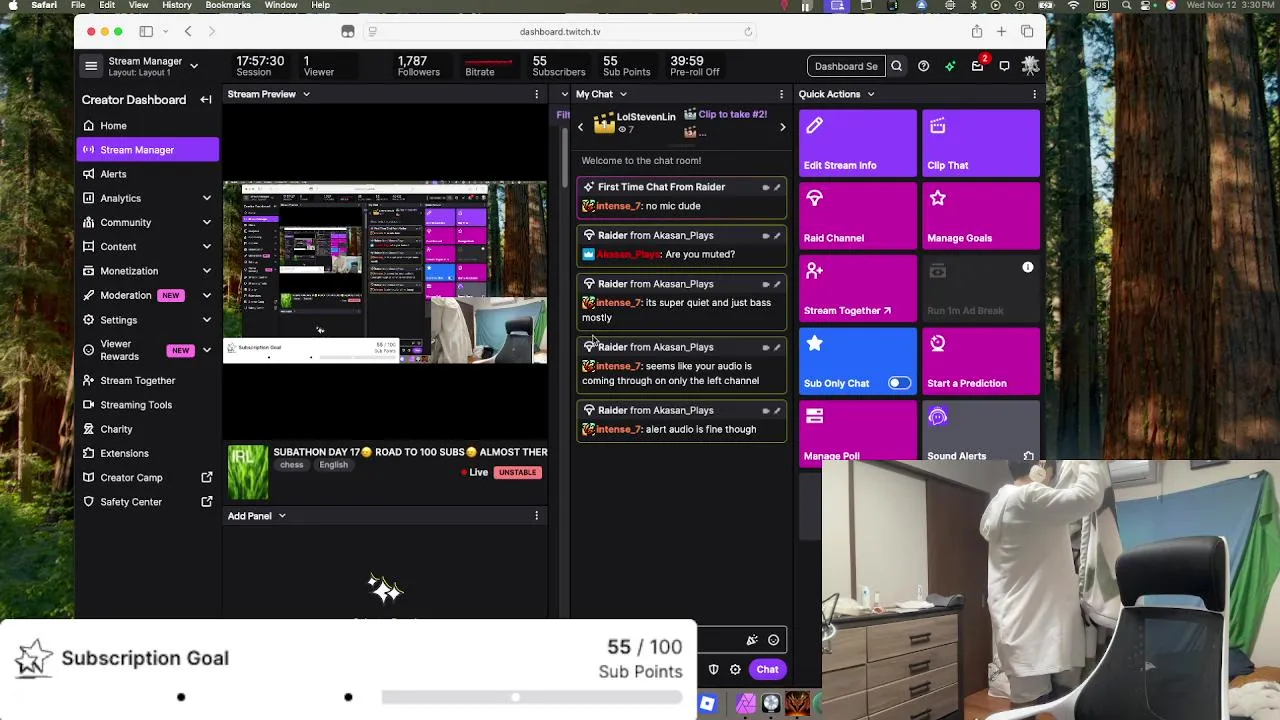Click the Start a Prediction tile
1280x720 pixels.
point(981,362)
